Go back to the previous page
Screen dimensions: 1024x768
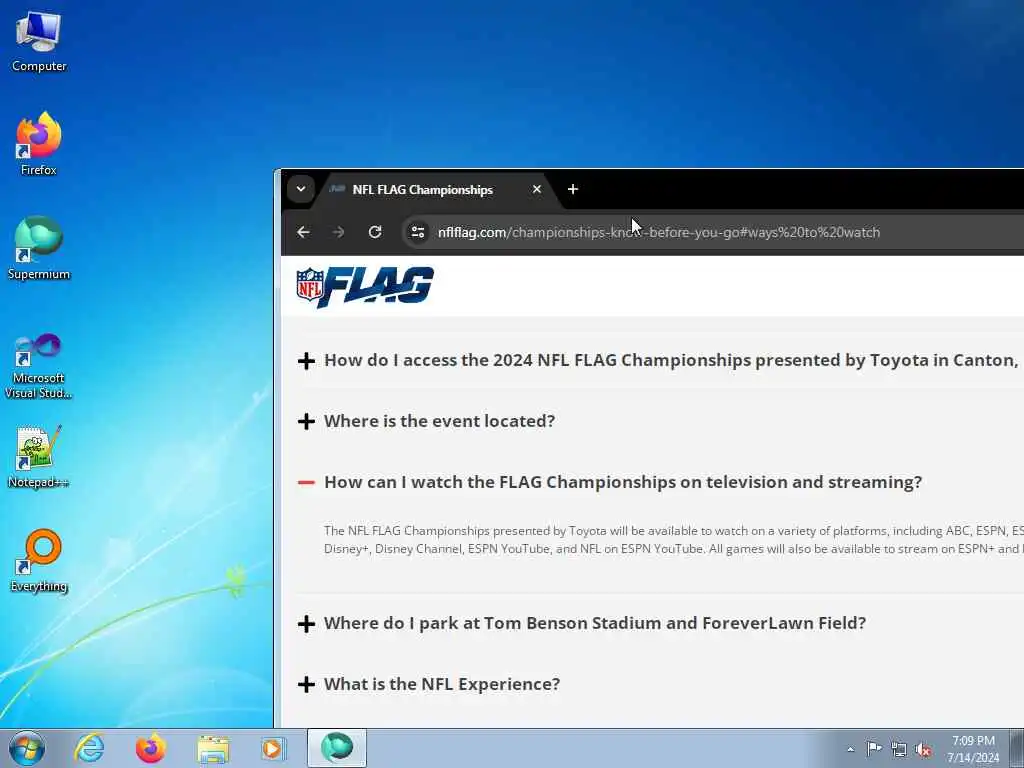click(x=303, y=232)
